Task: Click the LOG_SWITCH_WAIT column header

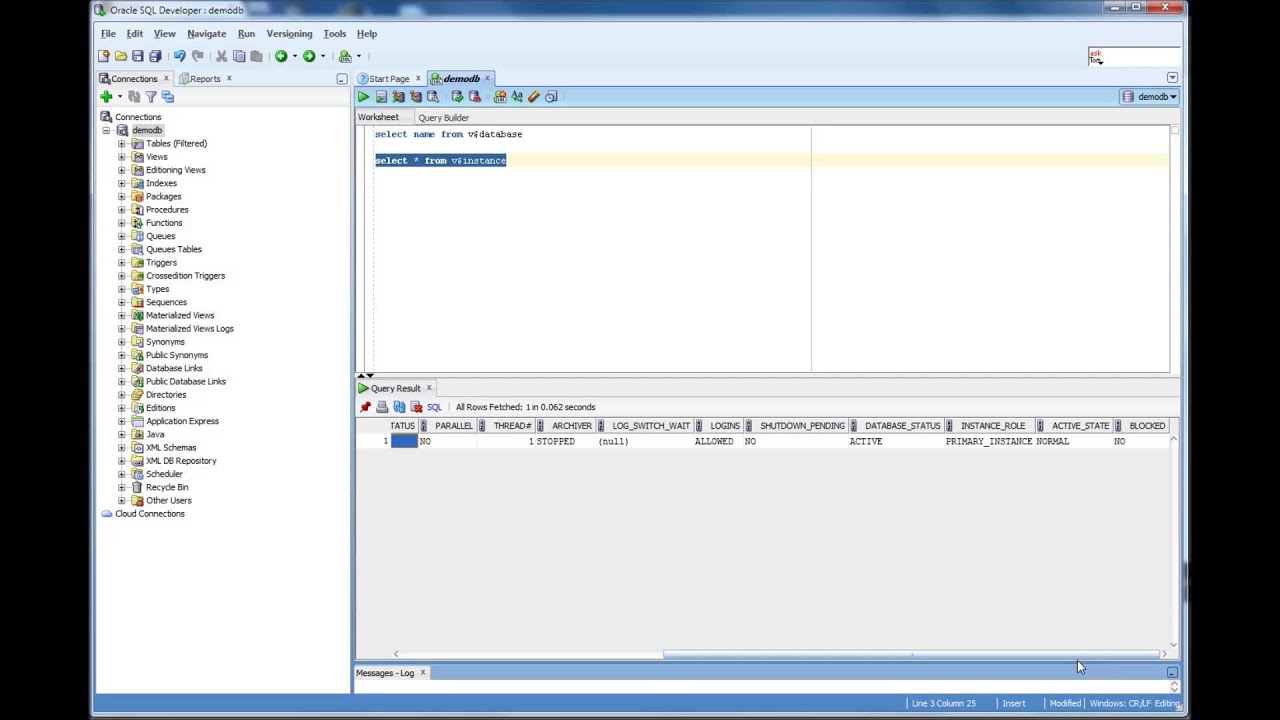Action: [x=651, y=426]
